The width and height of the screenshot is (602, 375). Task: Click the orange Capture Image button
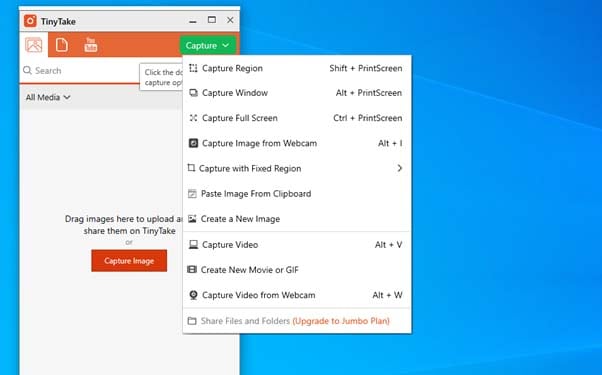point(129,261)
